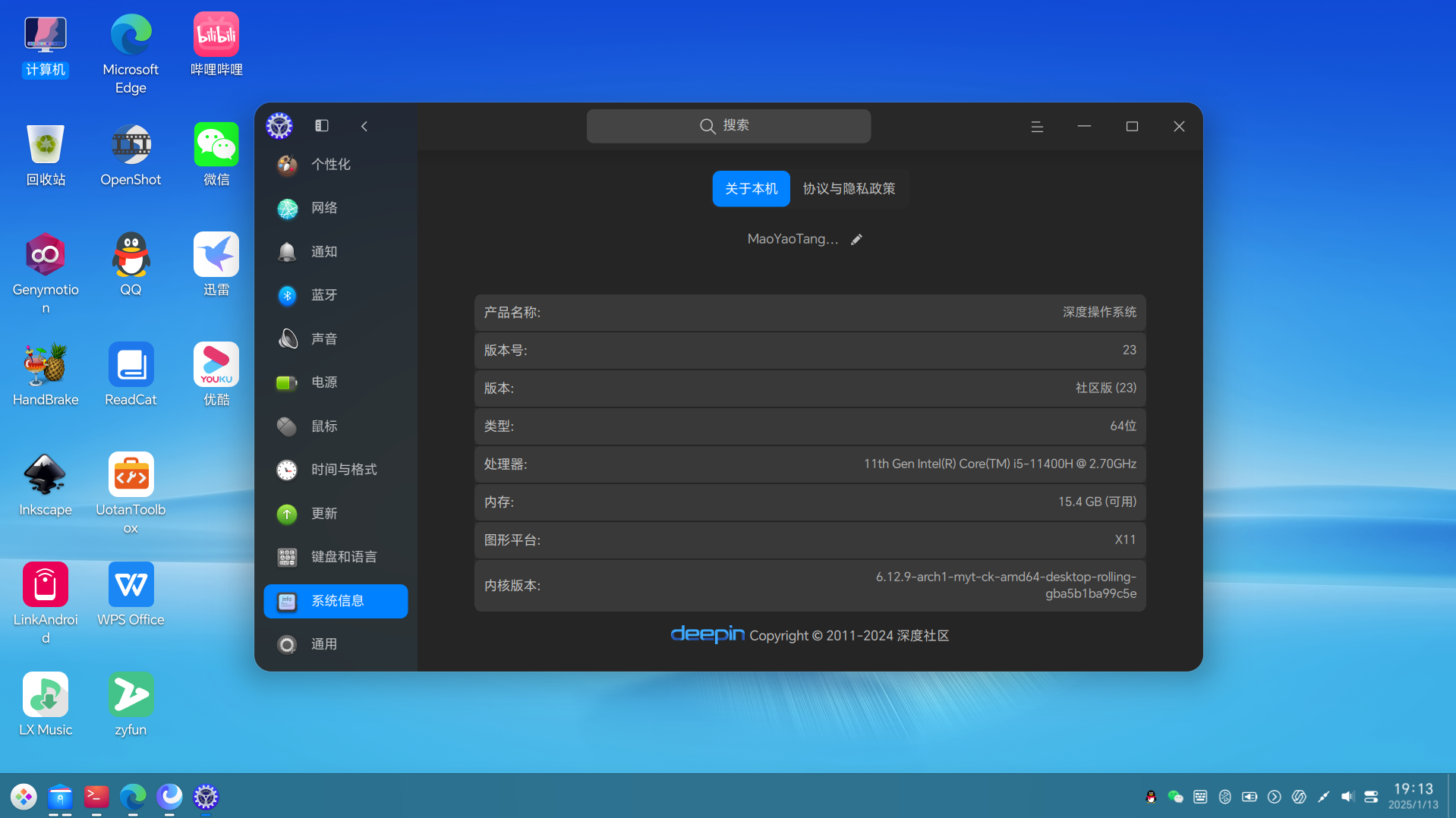Open the launcher in the taskbar
Image resolution: width=1456 pixels, height=818 pixels.
coord(24,797)
